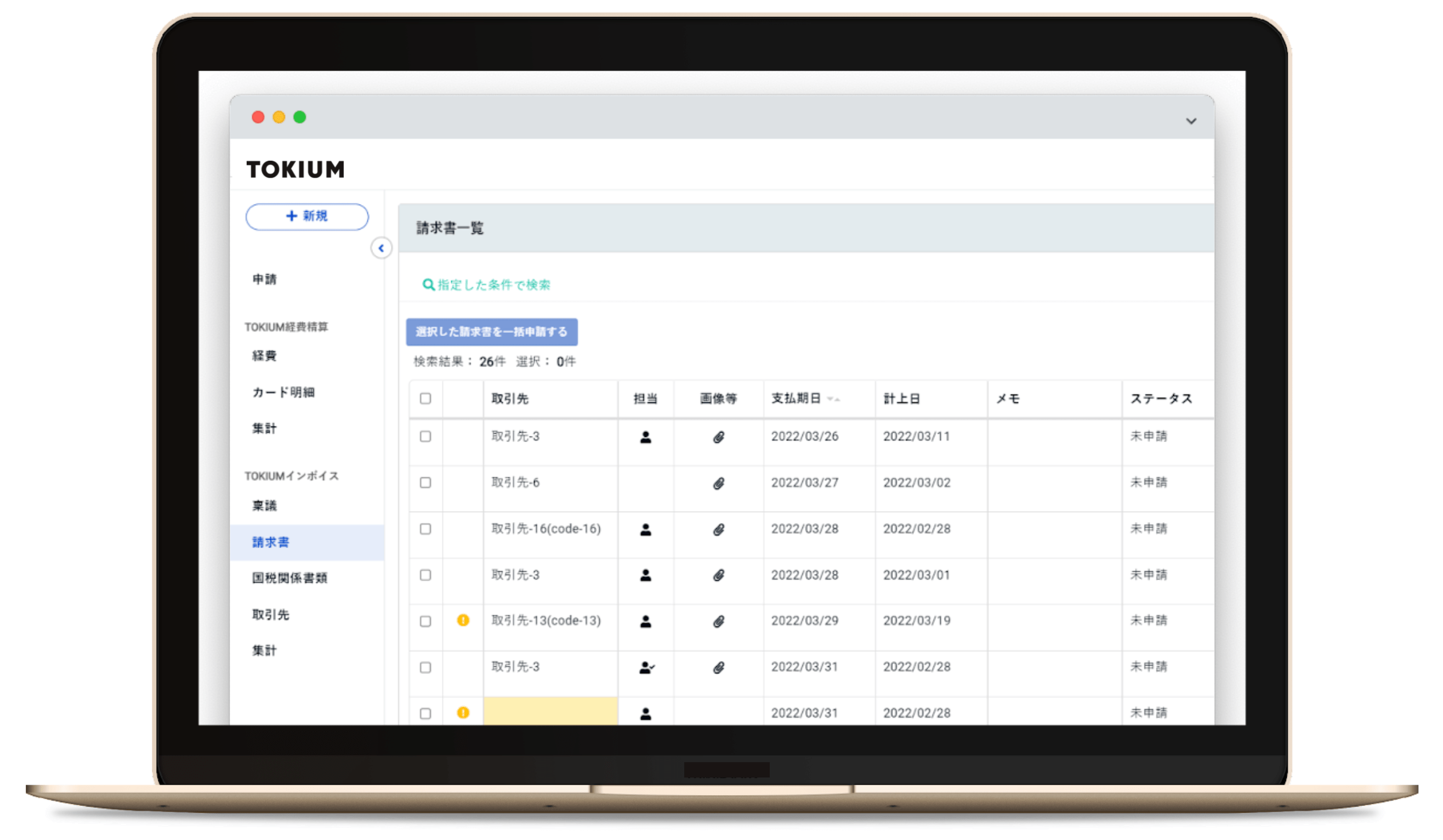
Task: Click the search magnifier icon
Action: [428, 285]
